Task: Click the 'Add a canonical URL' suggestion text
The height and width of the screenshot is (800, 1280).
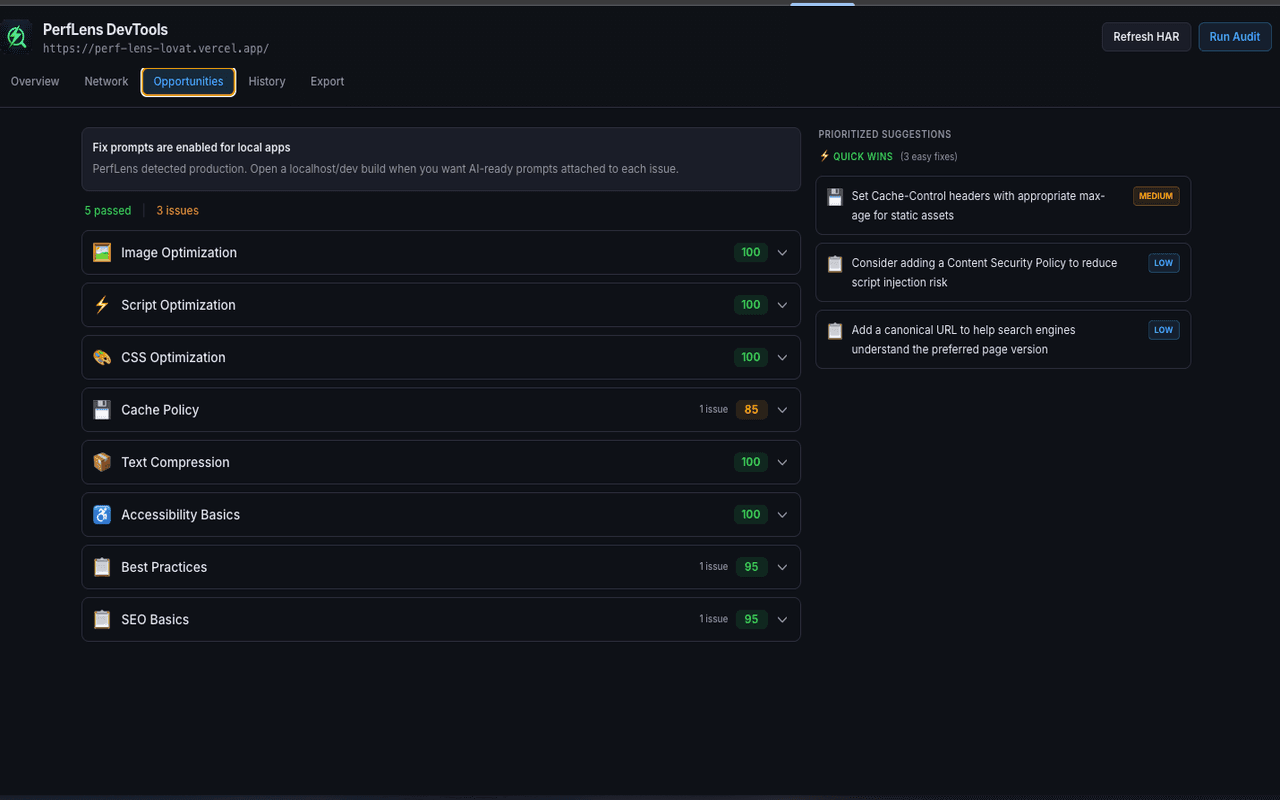Action: click(x=964, y=340)
